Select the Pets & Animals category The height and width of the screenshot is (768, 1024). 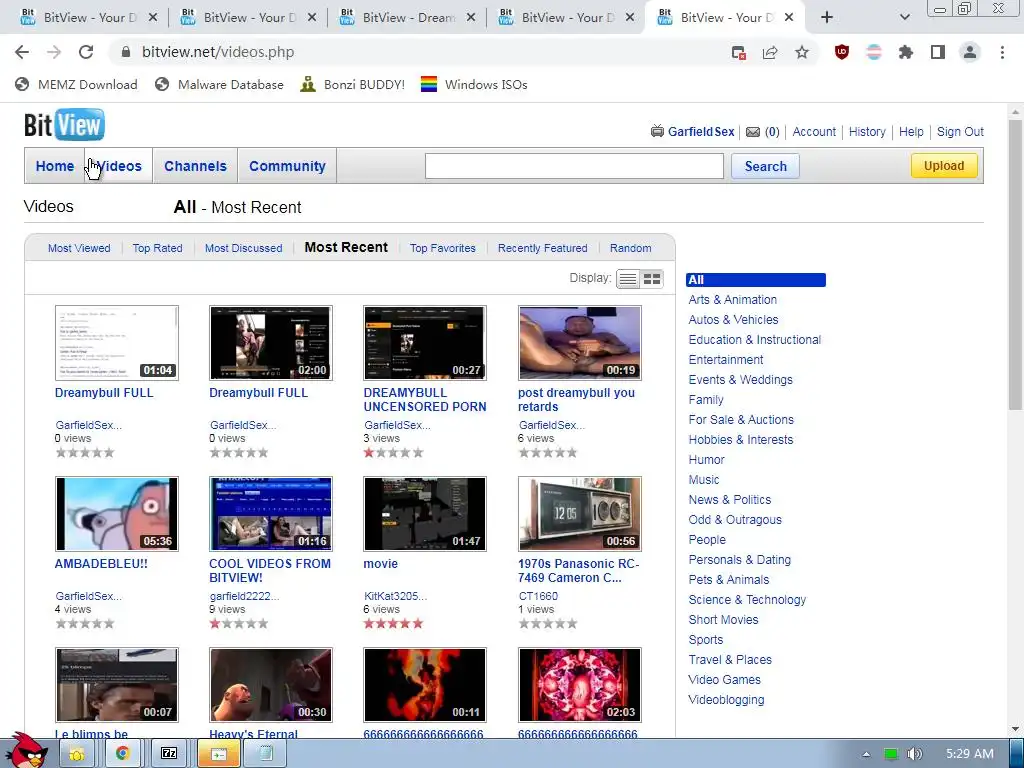click(x=729, y=580)
